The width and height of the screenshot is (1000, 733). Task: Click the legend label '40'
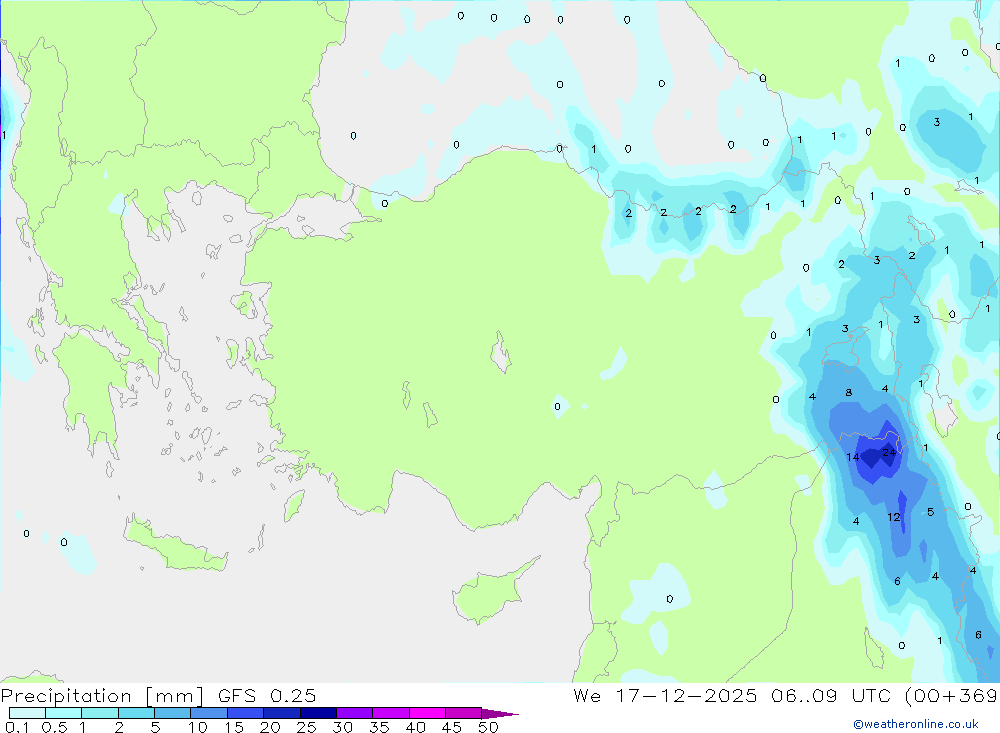click(415, 727)
